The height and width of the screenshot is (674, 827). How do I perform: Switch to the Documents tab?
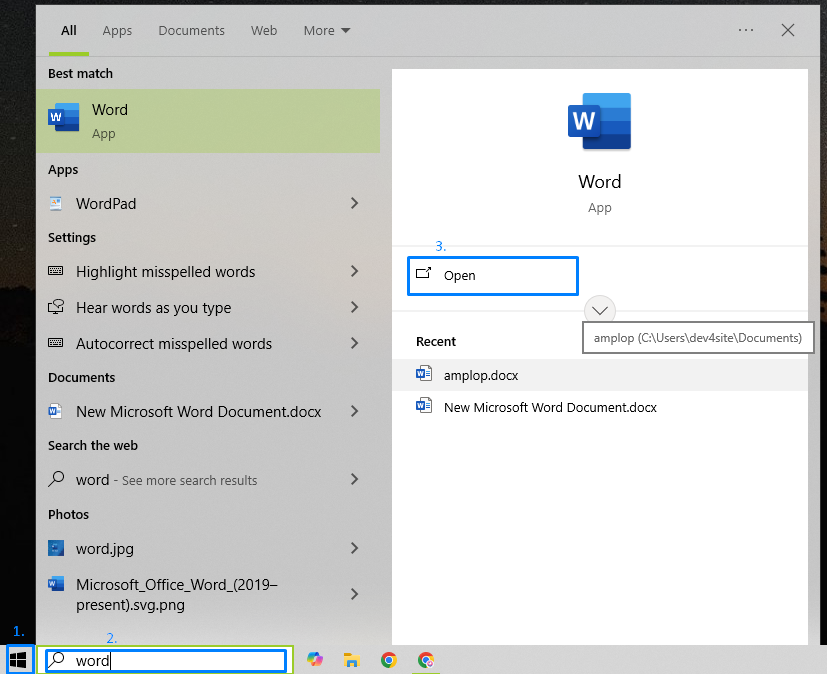click(191, 31)
